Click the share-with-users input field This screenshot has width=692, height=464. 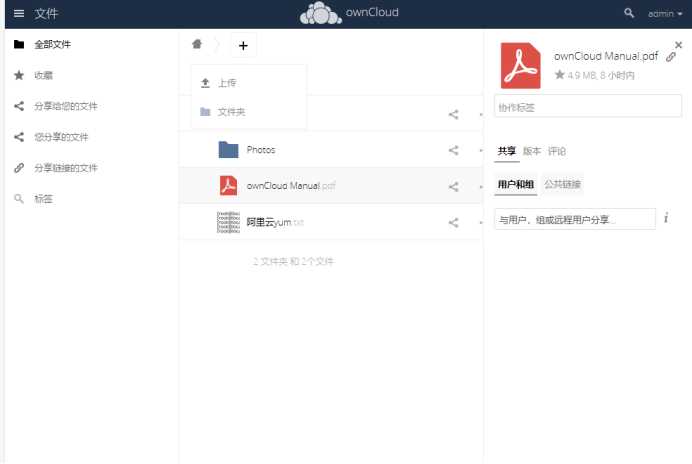575,219
